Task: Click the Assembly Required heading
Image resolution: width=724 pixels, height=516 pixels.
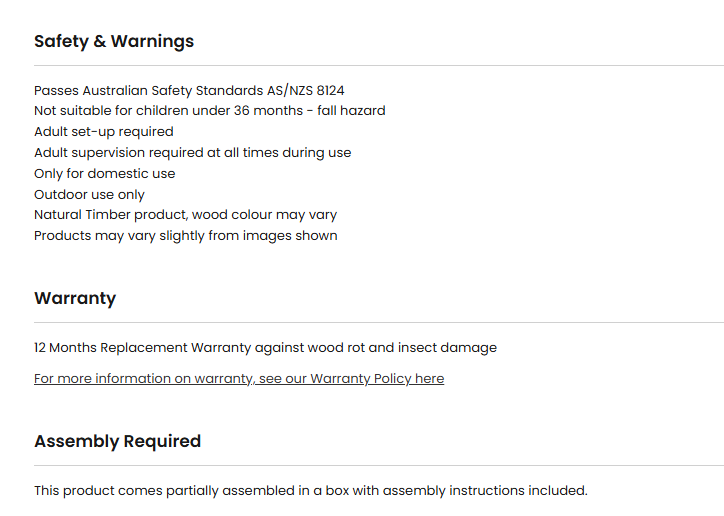Action: pos(117,441)
